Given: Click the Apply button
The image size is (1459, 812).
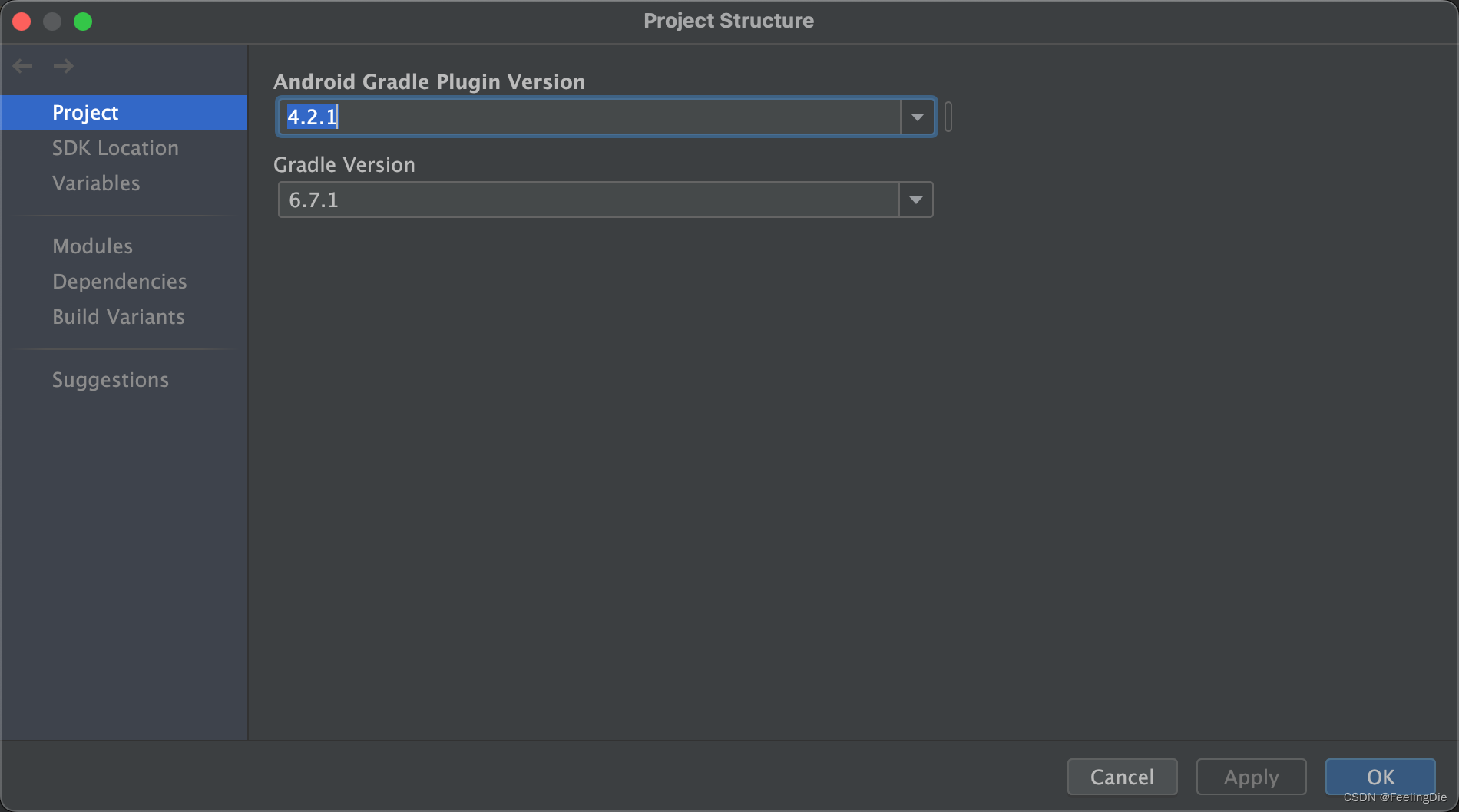Looking at the screenshot, I should [1250, 777].
